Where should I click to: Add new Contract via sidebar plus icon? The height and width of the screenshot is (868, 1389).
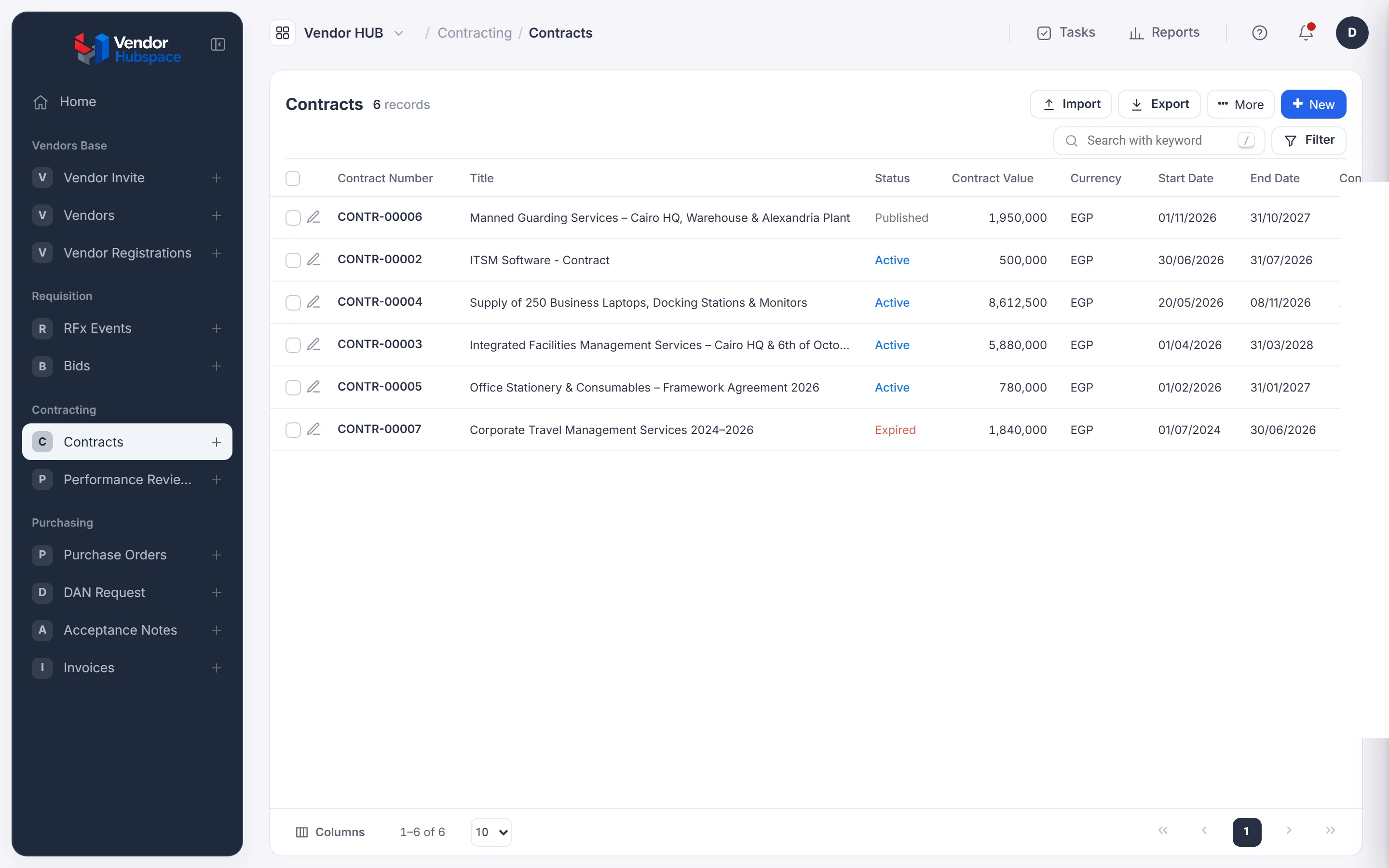(217, 442)
